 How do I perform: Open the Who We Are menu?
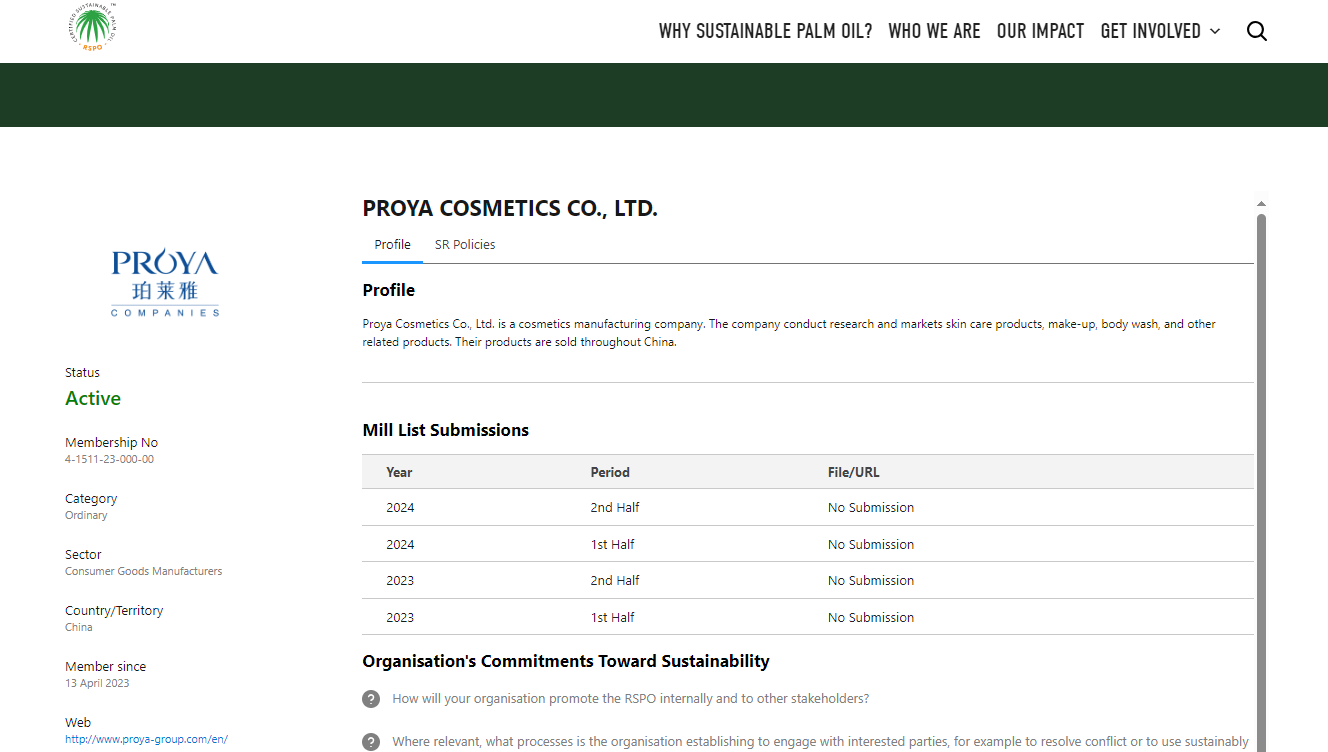[934, 31]
